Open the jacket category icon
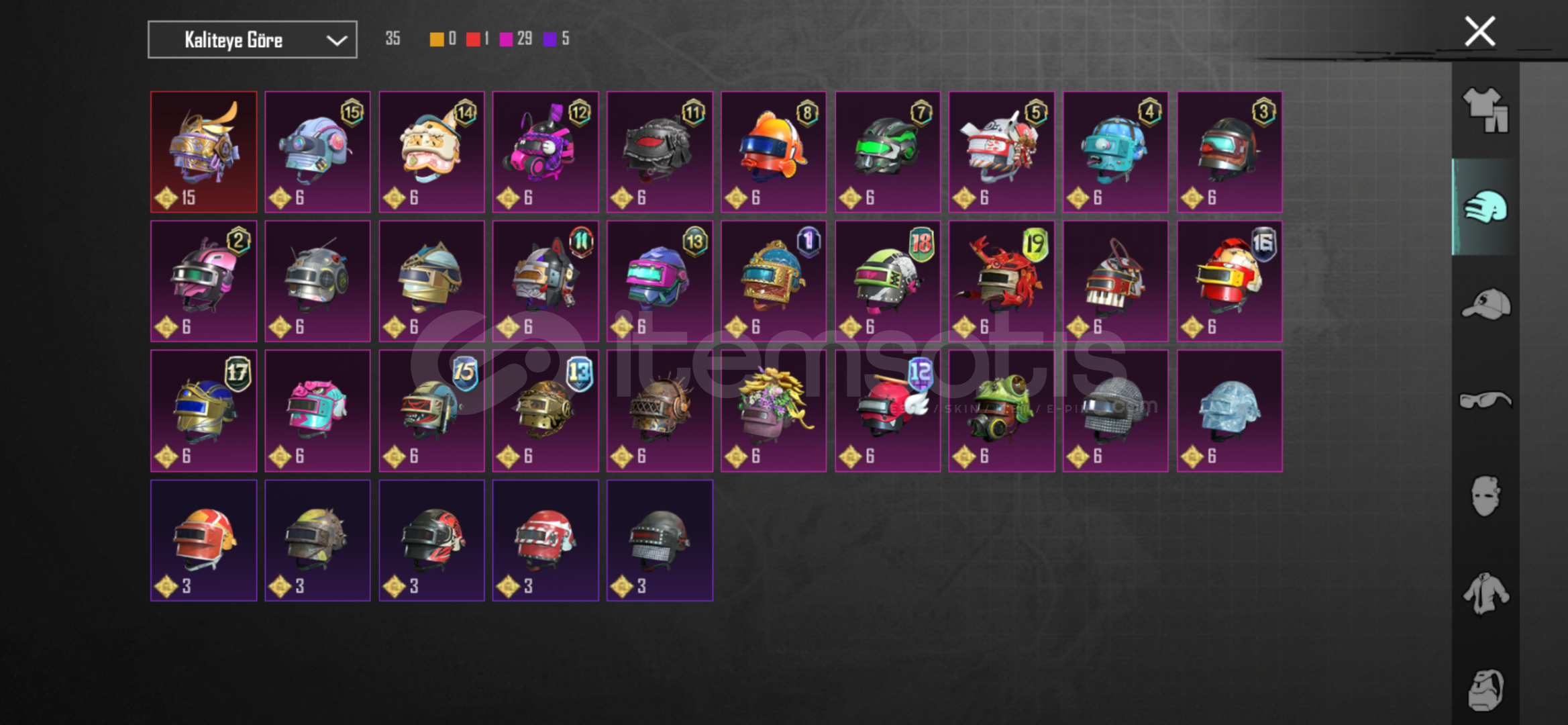 pyautogui.click(x=1485, y=593)
